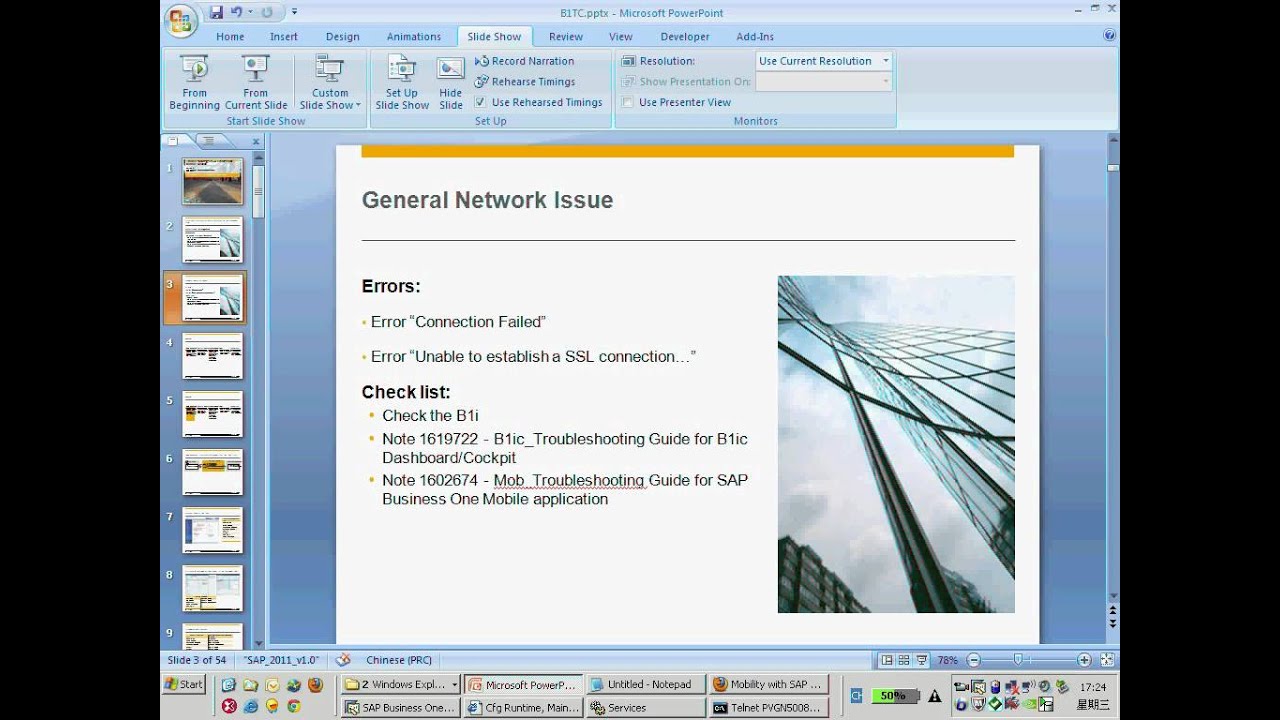
Task: Switch to the Design tab
Action: point(342,37)
